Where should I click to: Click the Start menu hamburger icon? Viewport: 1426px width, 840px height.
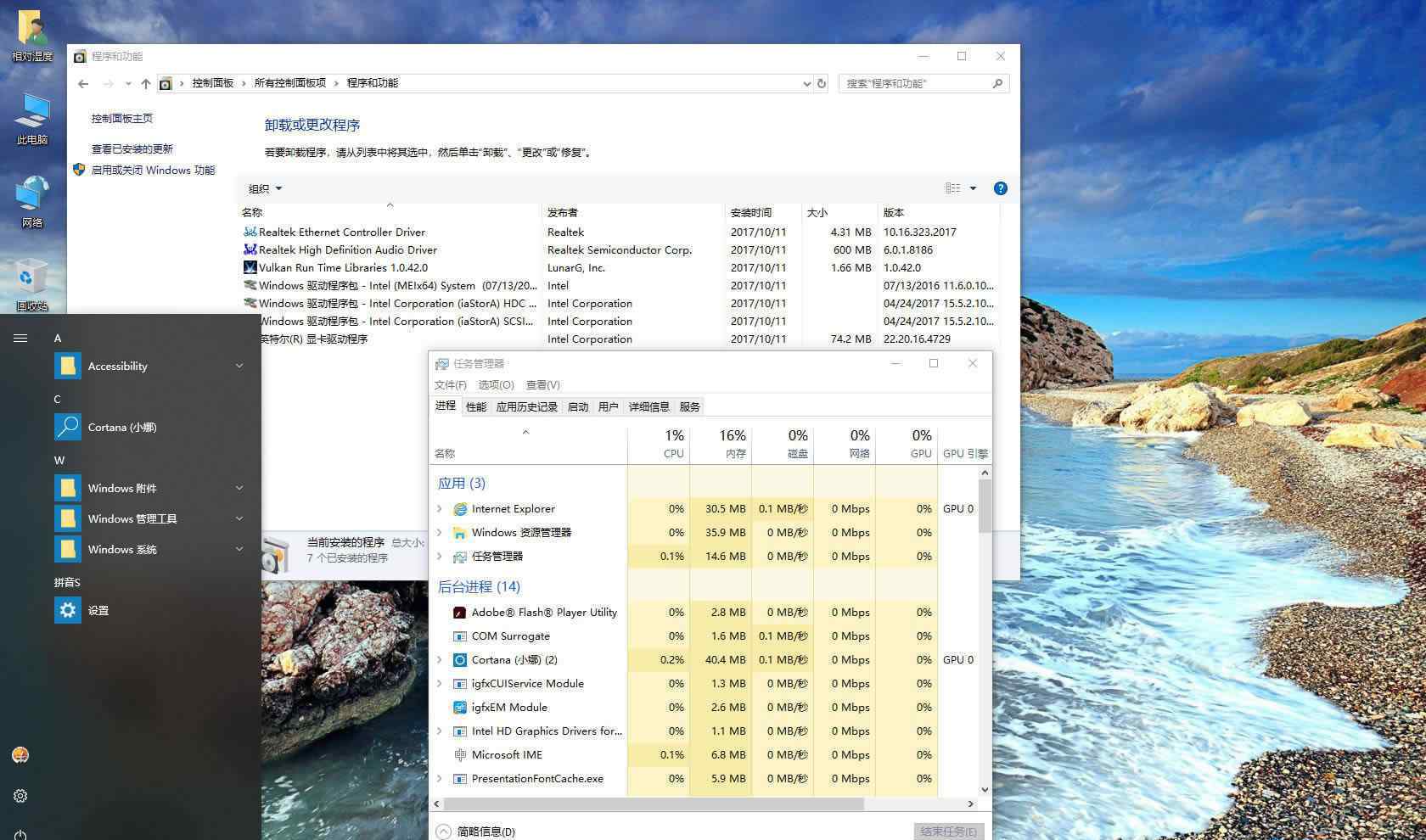(x=20, y=338)
